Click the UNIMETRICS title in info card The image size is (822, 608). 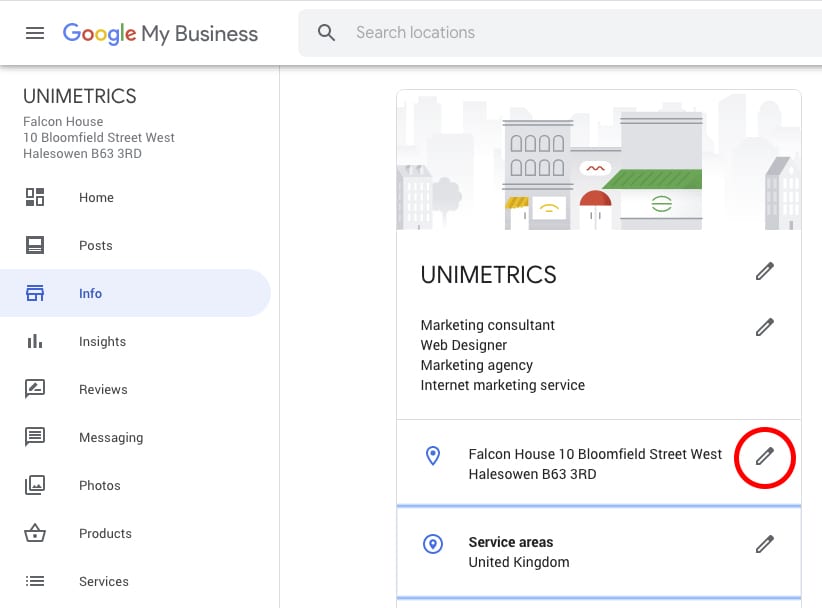489,275
